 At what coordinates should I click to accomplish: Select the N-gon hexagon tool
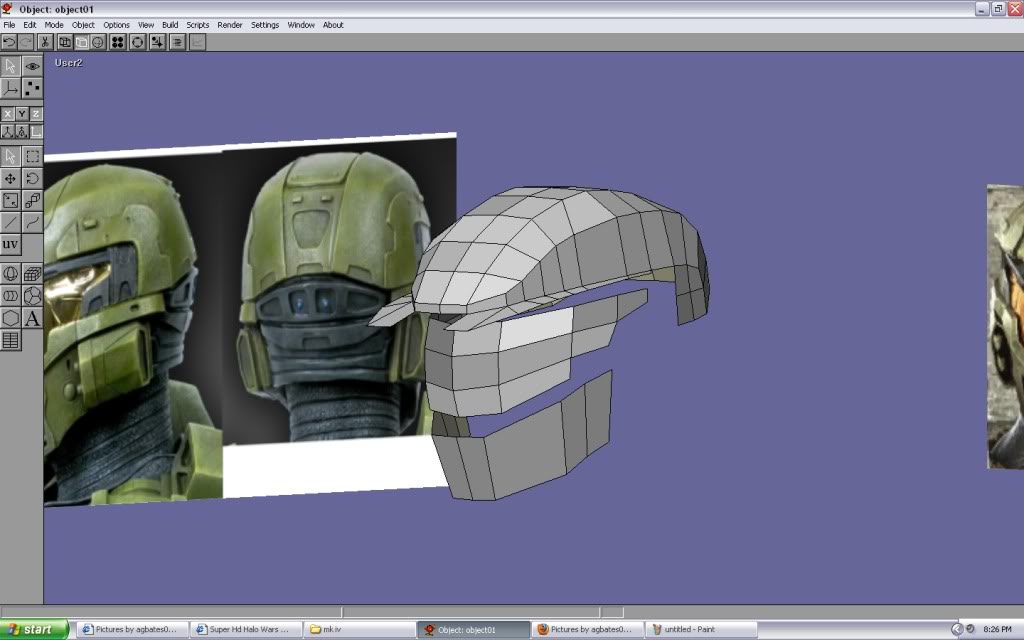pyautogui.click(x=10, y=318)
